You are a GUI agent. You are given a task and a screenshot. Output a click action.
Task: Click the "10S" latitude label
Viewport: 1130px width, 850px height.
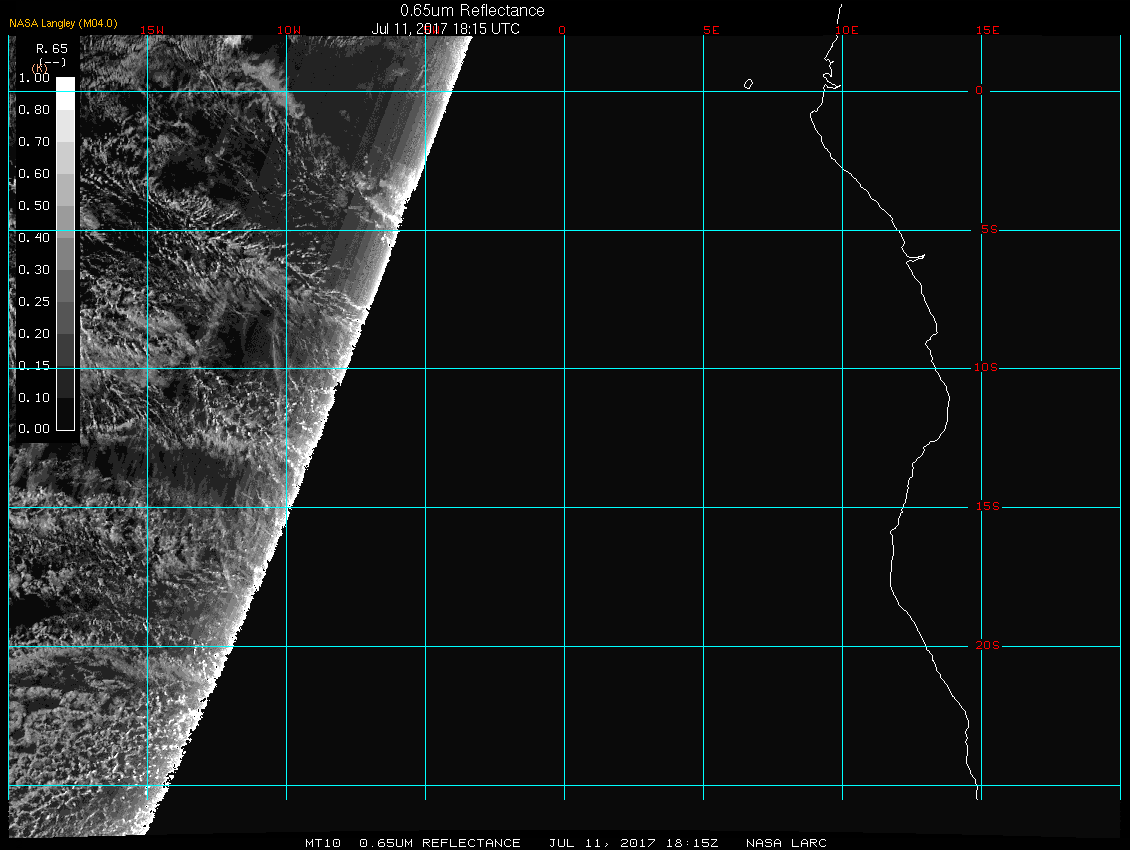click(x=986, y=368)
